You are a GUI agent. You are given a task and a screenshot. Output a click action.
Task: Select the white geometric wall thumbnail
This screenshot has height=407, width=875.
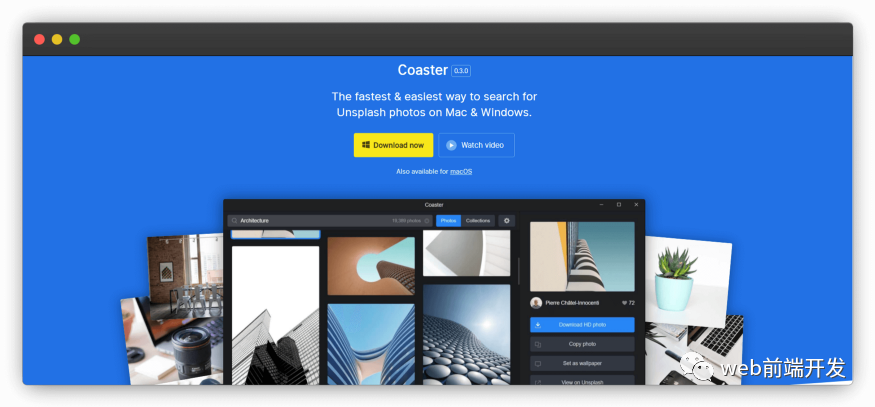[467, 253]
